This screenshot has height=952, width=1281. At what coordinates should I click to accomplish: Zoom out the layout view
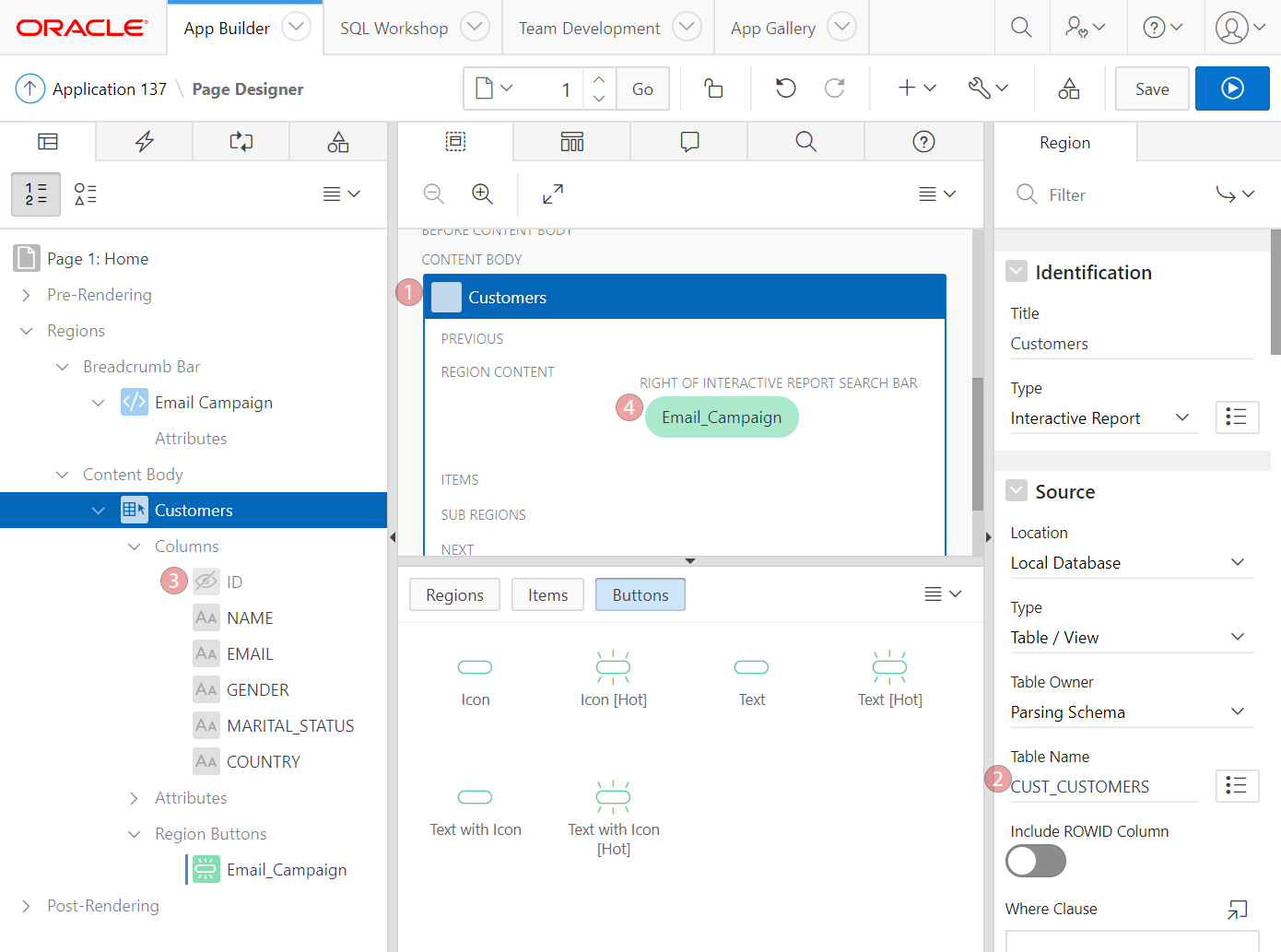tap(434, 194)
